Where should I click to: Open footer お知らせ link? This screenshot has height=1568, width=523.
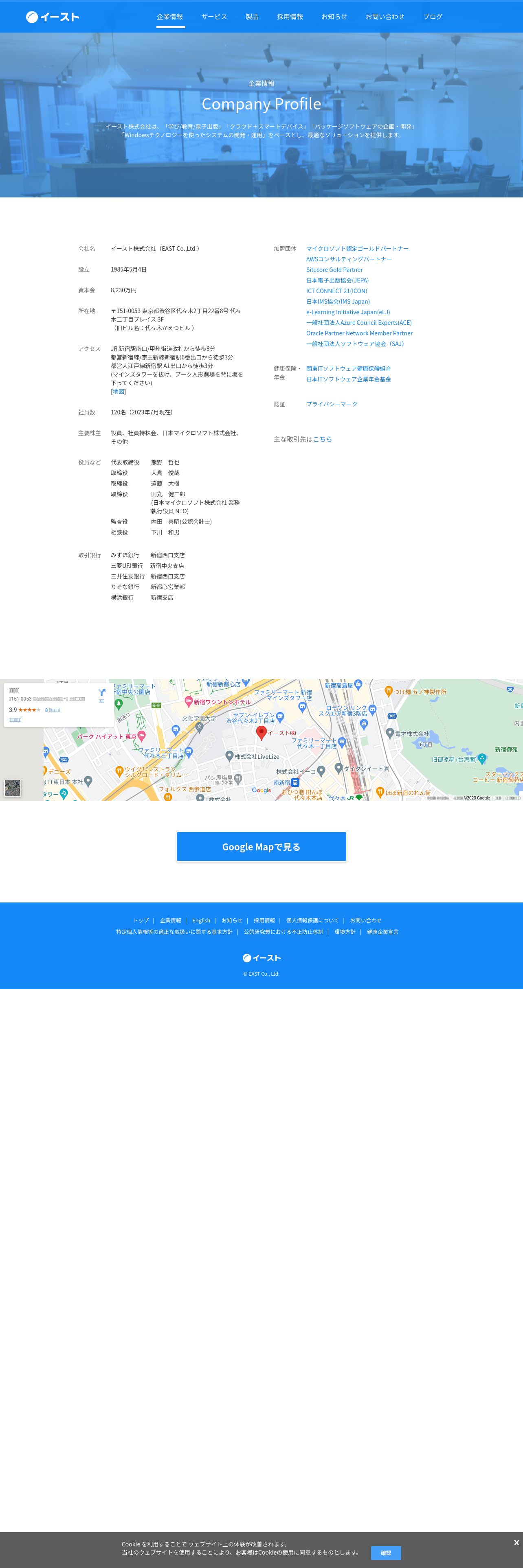tap(232, 920)
